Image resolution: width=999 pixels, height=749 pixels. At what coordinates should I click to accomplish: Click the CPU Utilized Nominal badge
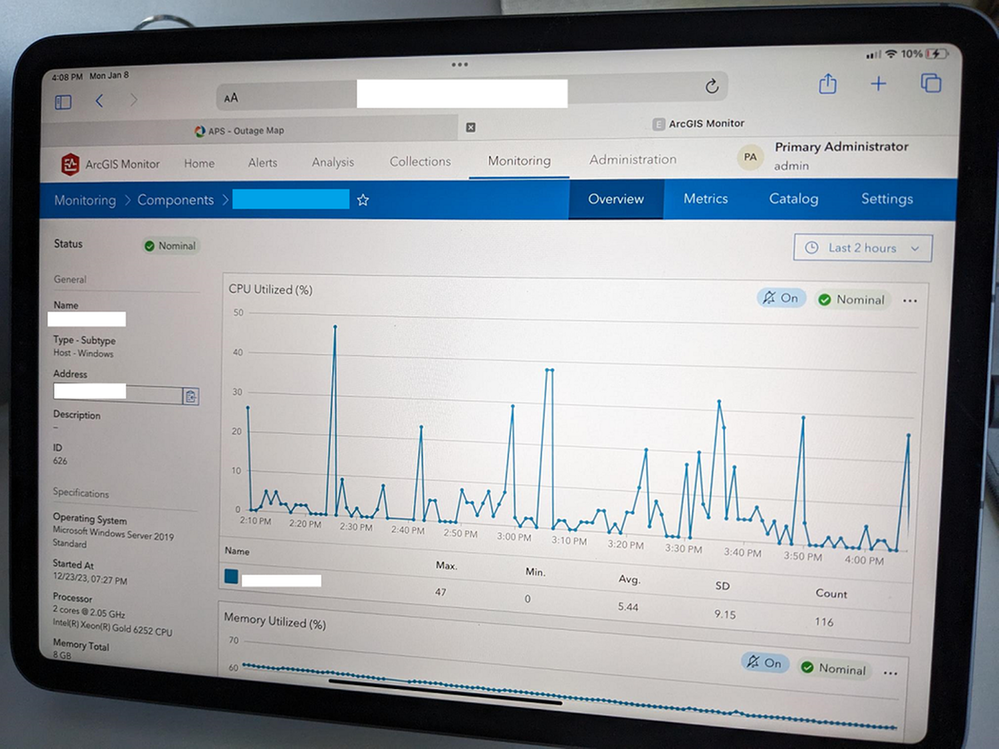pyautogui.click(x=851, y=299)
